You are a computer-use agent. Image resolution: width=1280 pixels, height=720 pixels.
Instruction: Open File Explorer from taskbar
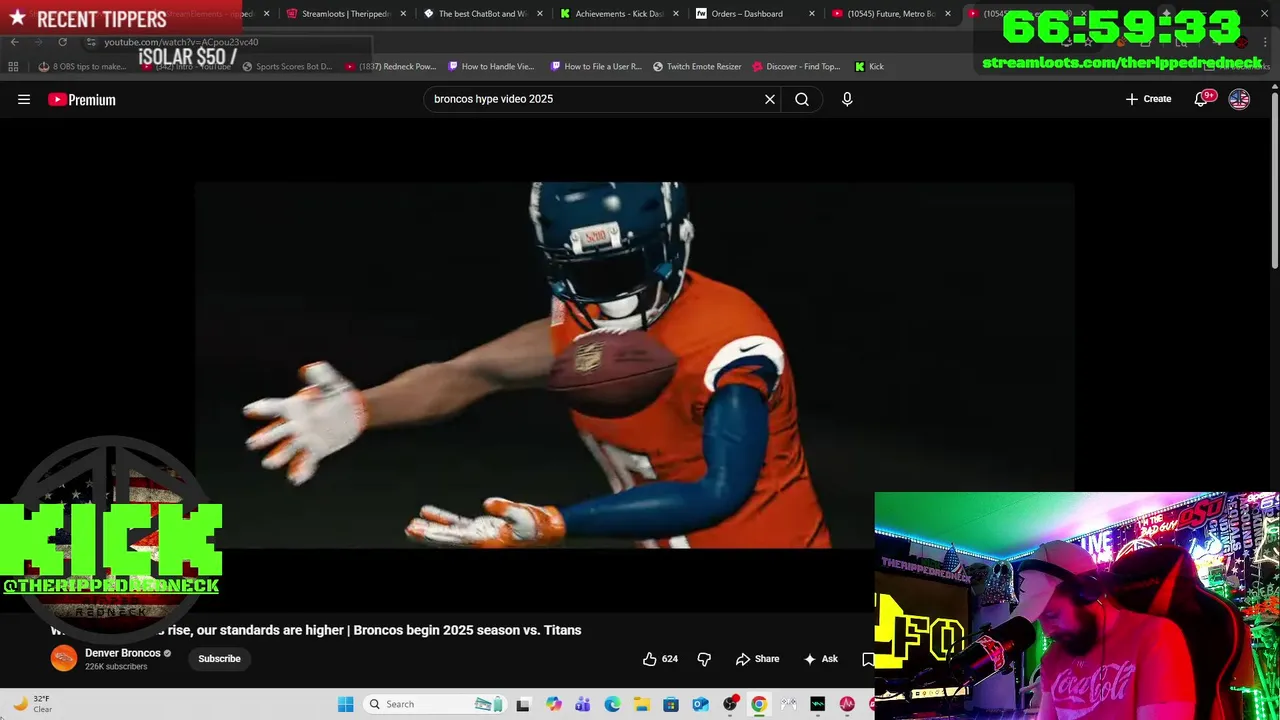click(x=641, y=704)
